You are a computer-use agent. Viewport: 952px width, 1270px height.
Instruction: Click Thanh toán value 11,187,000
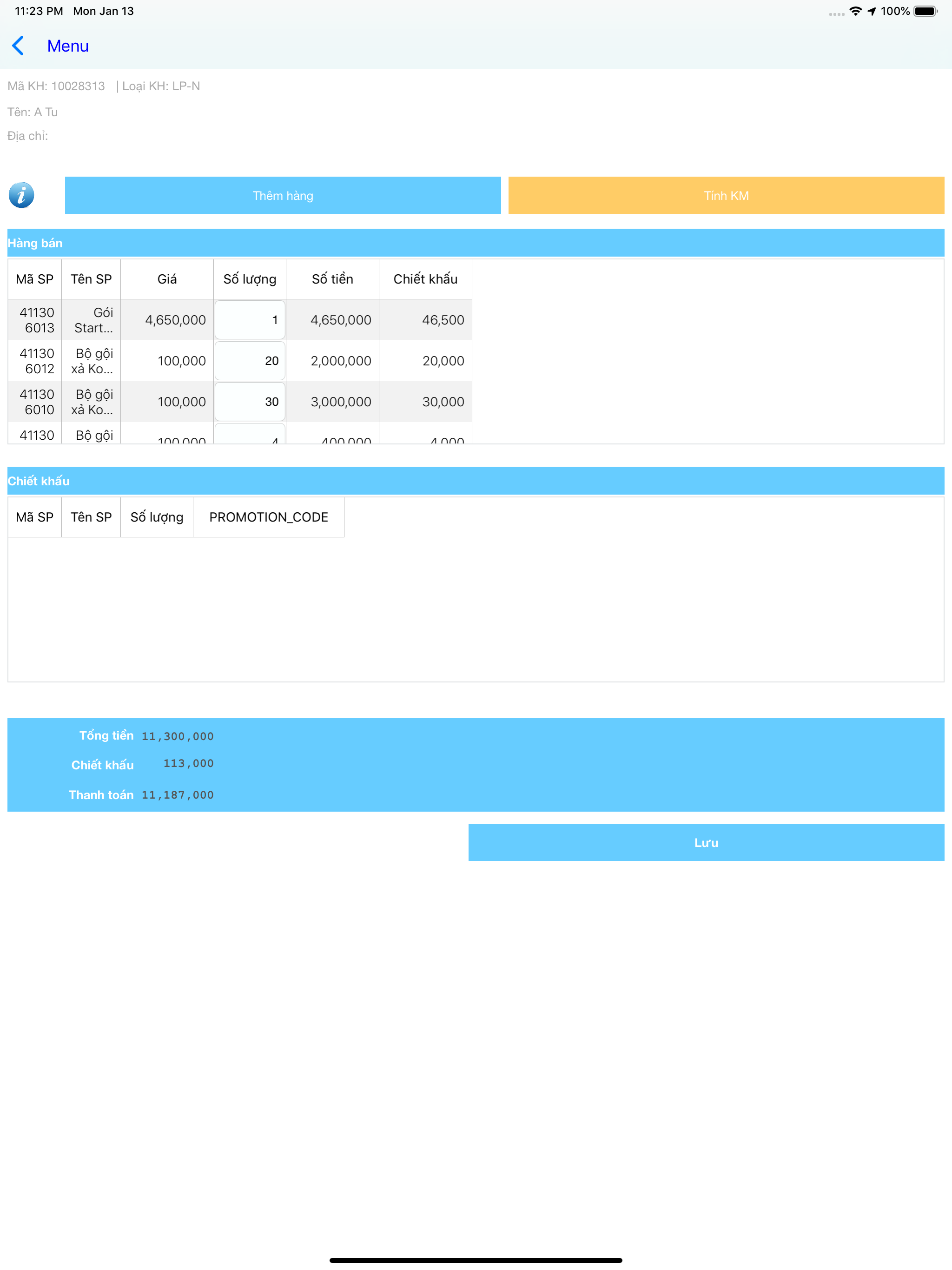[x=178, y=795]
